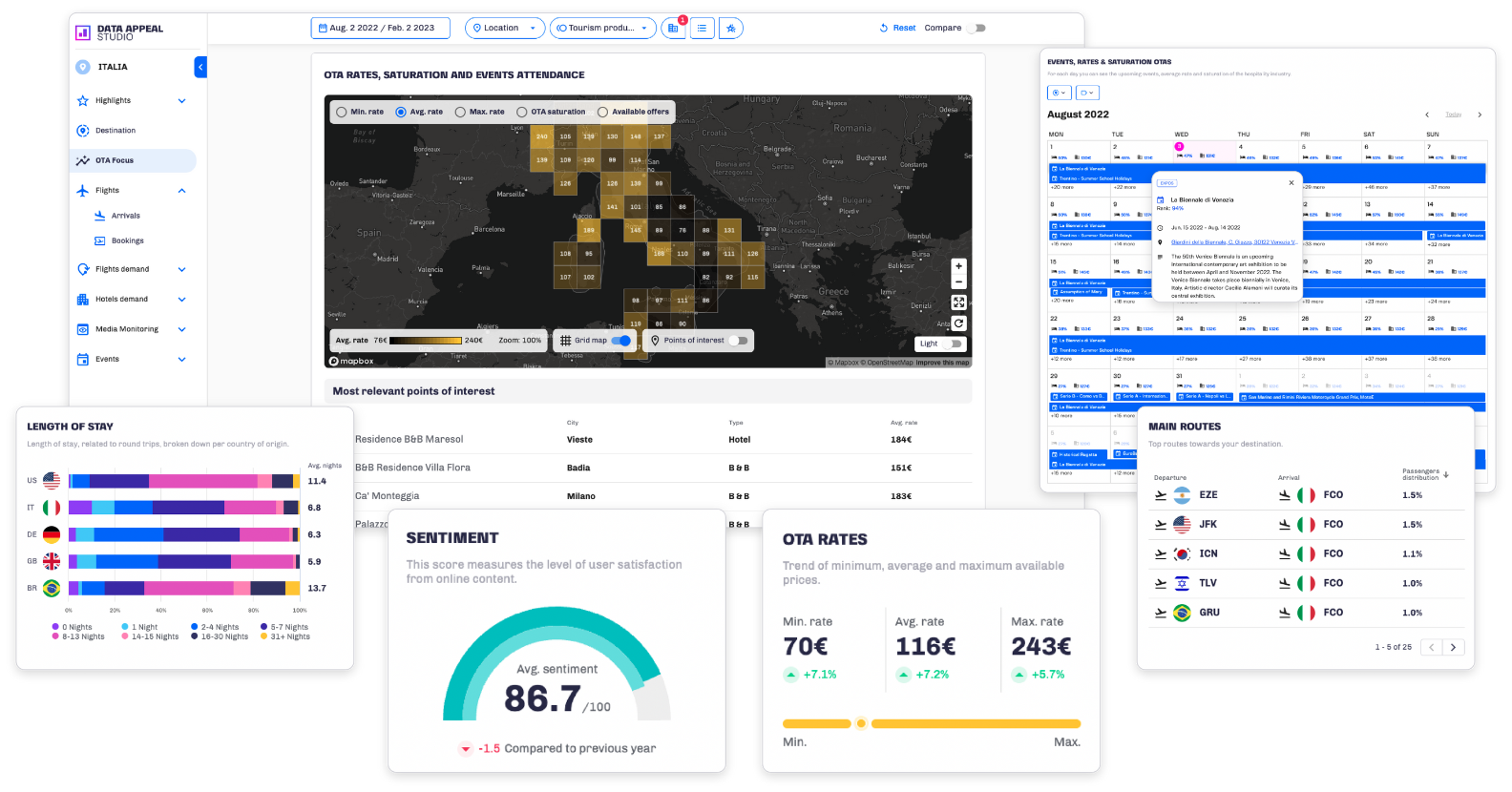Image resolution: width=1512 pixels, height=792 pixels.
Task: Click the Improve this map link
Action: pos(942,363)
